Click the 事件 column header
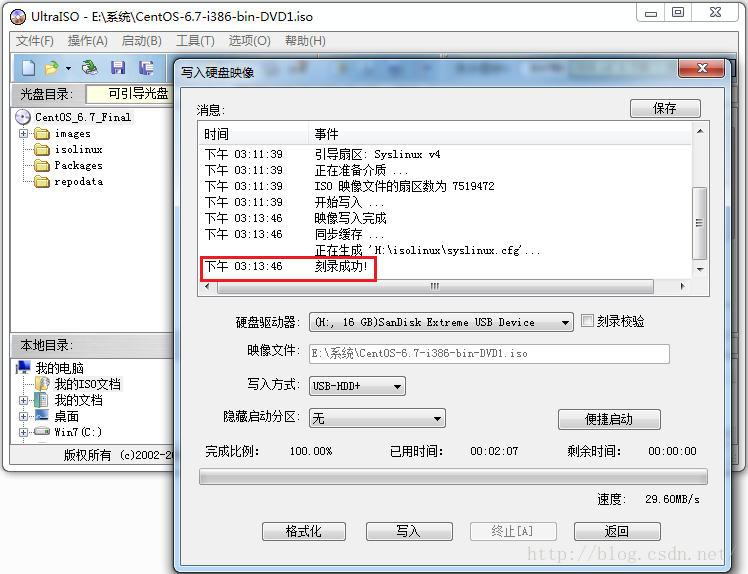This screenshot has height=574, width=748. (x=500, y=134)
